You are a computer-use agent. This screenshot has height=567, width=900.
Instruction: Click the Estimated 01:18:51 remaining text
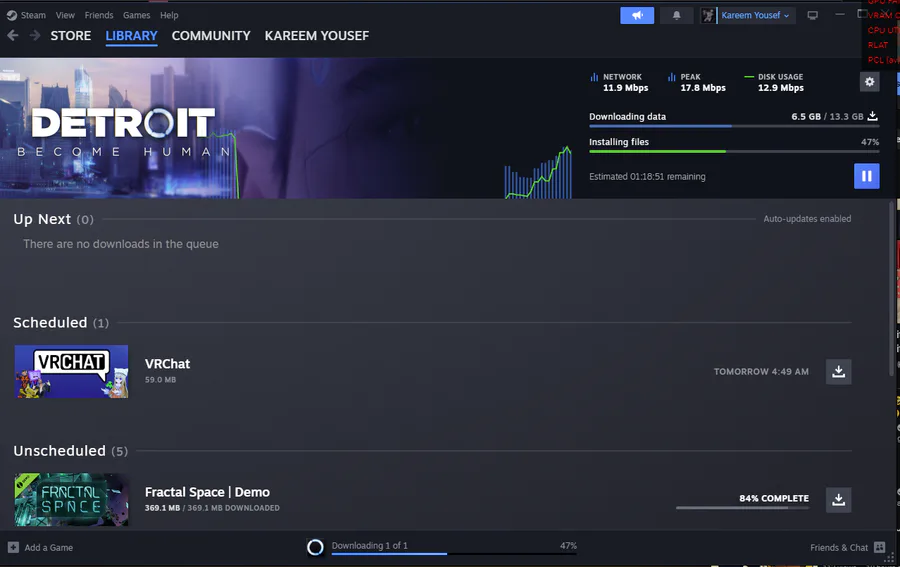(x=647, y=177)
